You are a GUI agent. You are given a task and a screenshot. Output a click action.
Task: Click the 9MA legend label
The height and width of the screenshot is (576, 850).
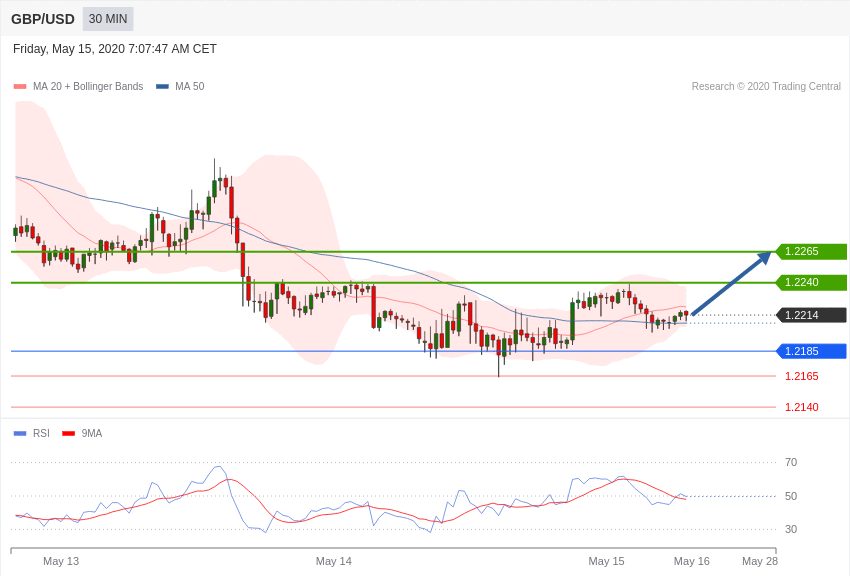[92, 433]
